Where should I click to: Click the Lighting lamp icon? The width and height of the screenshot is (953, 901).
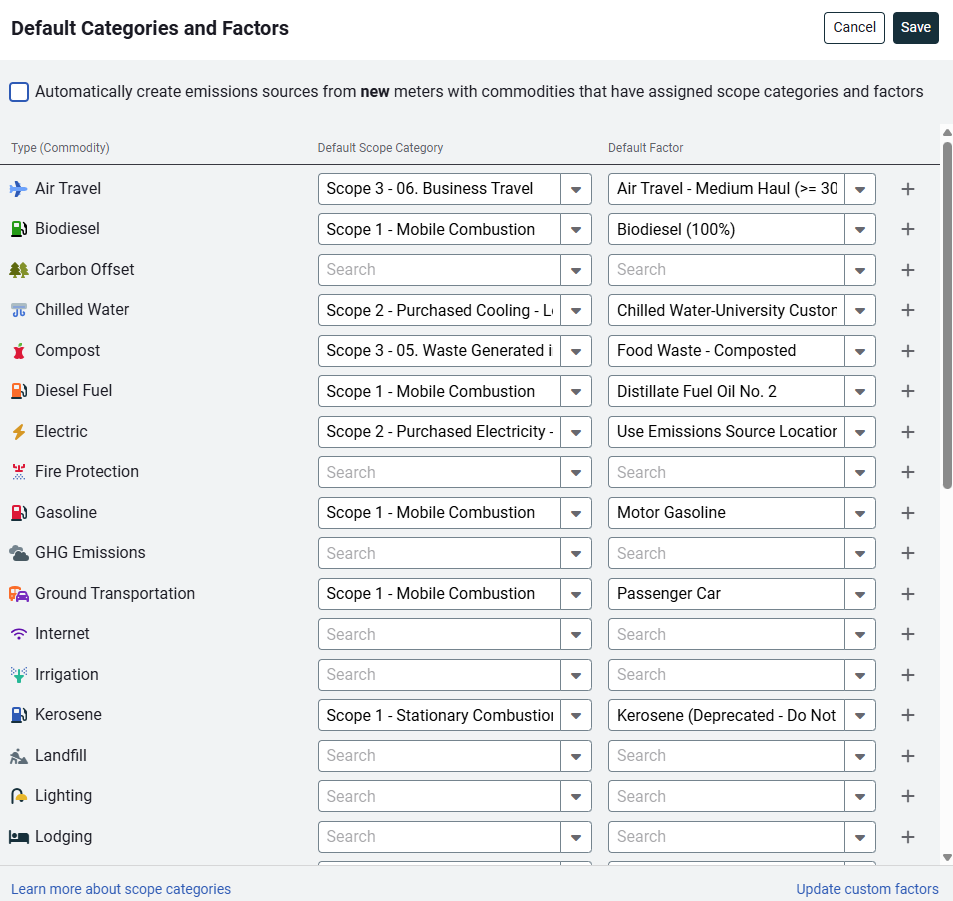19,796
